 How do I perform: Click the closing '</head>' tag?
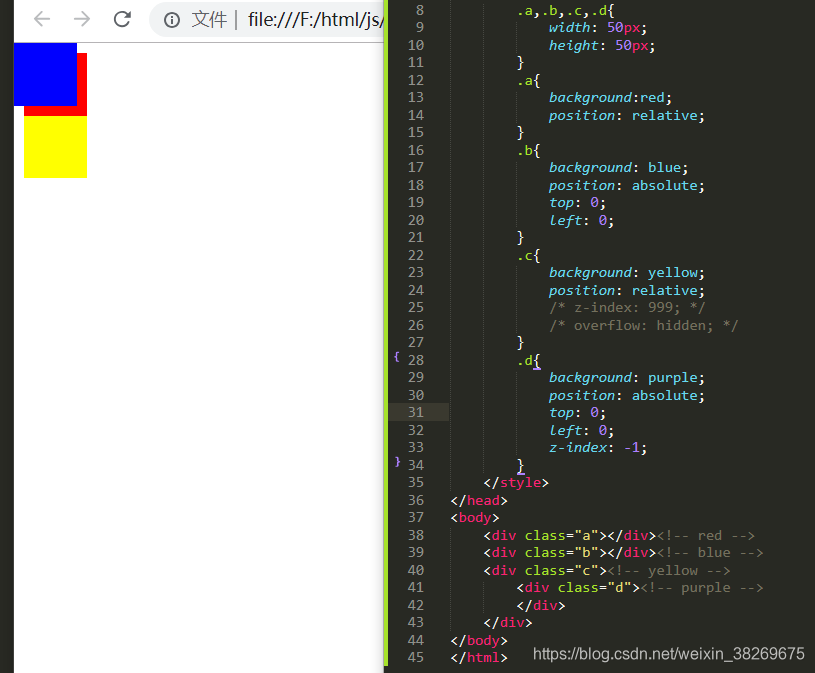coord(479,500)
